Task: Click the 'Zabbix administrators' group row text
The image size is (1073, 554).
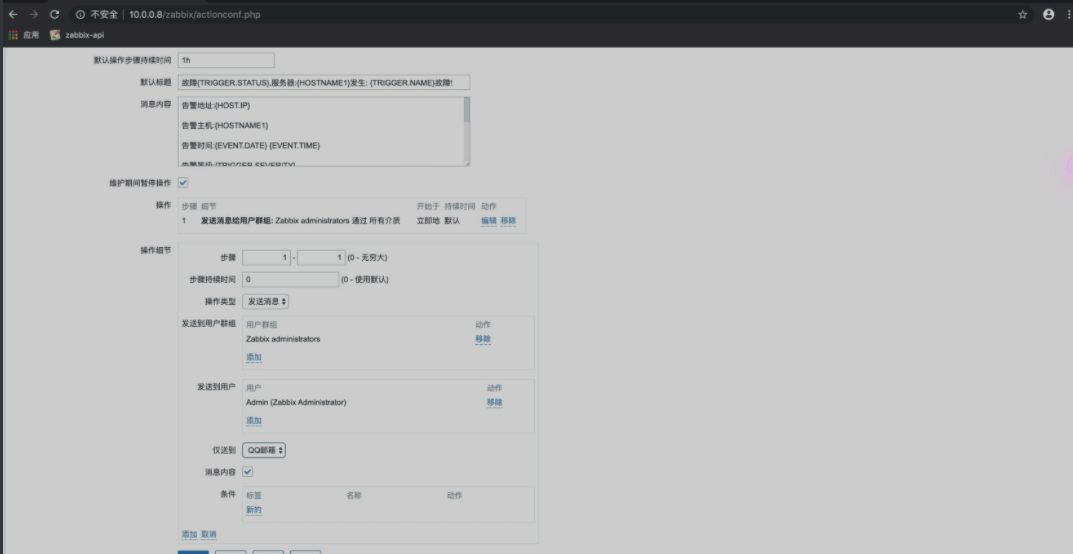Action: click(283, 339)
